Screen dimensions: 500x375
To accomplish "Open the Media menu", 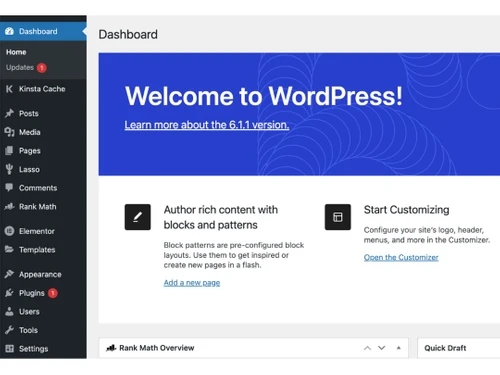I will pyautogui.click(x=43, y=132).
